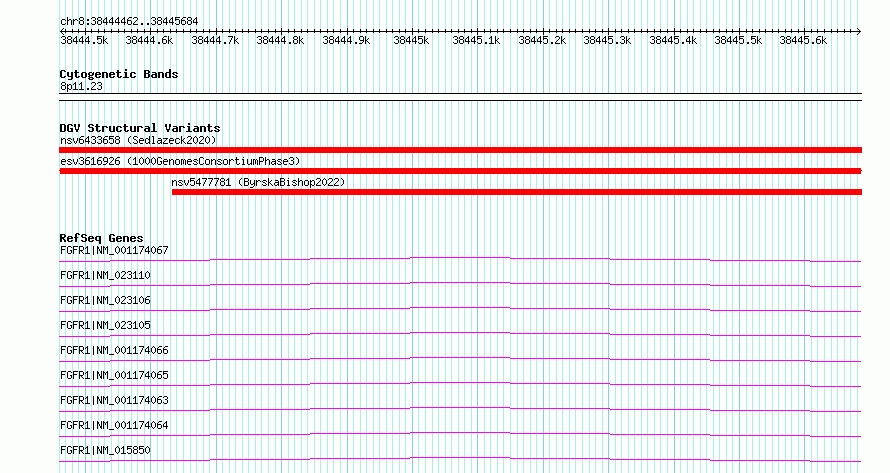Open transcript FGFR1|NM_015850 label
Image resolution: width=890 pixels, height=473 pixels.
point(105,450)
